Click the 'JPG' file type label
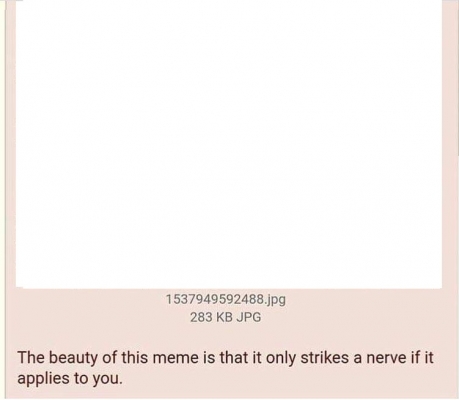This screenshot has height=400, width=459. pyautogui.click(x=249, y=317)
